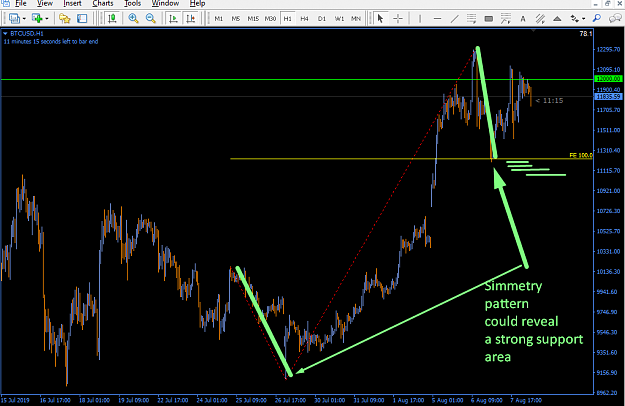Select the Rectangle shape tool

click(x=489, y=18)
